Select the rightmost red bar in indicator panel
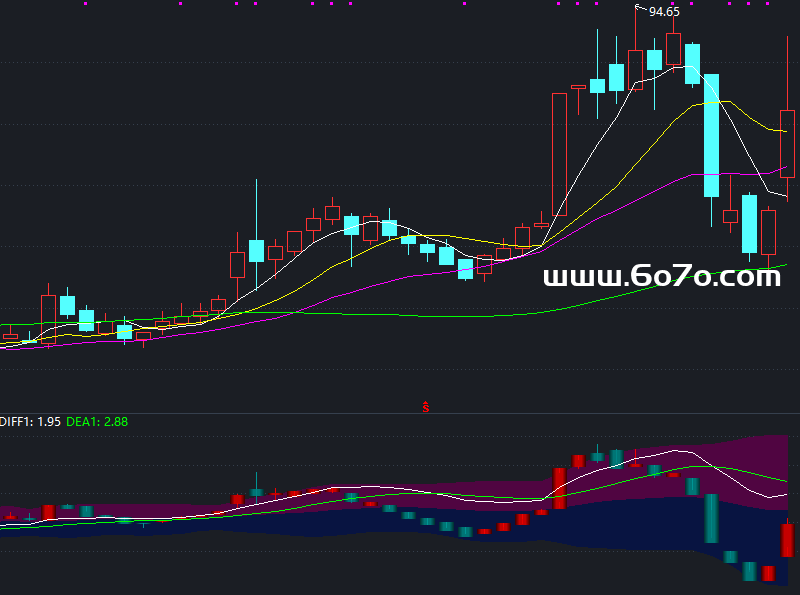 (787, 540)
